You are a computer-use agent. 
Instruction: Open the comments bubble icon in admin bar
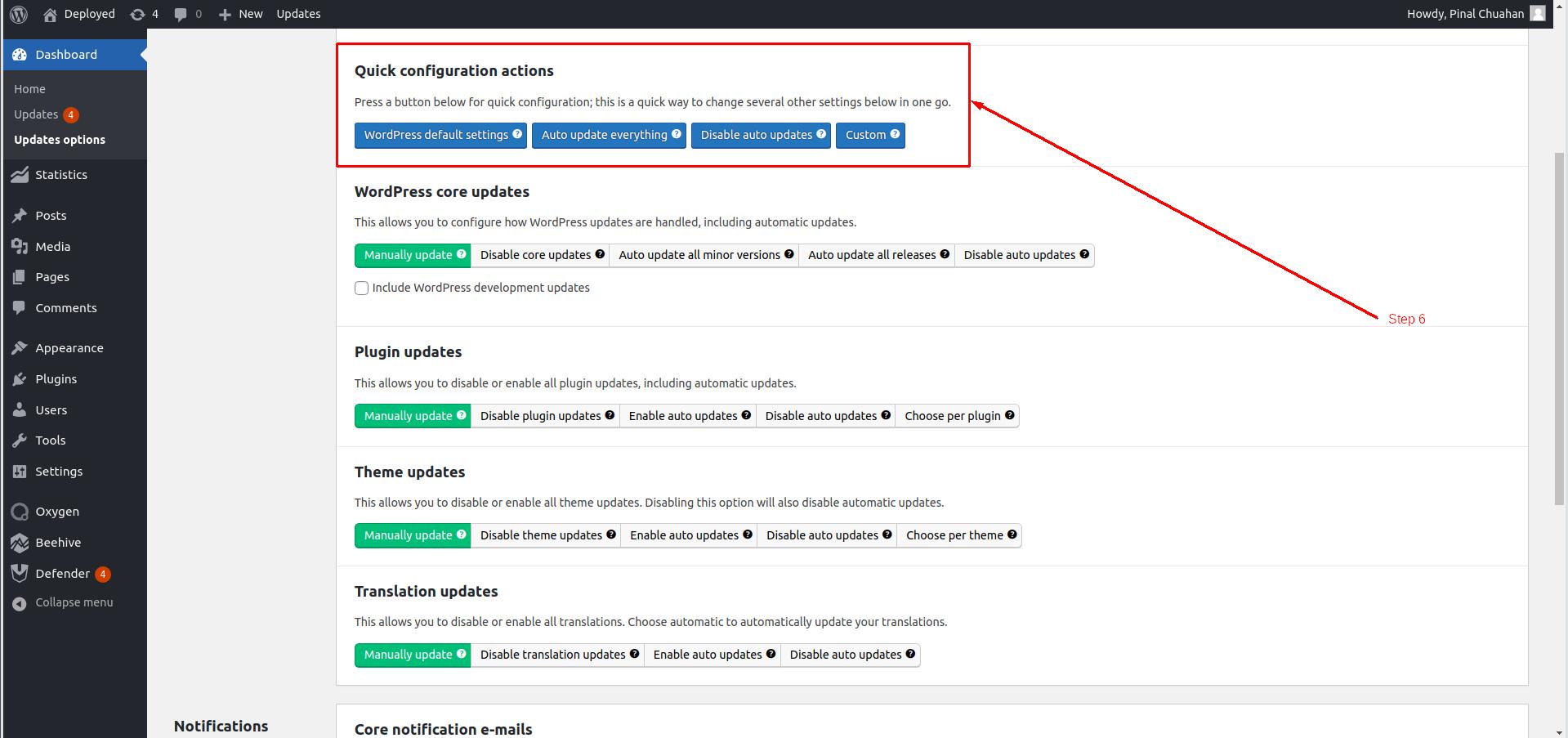point(181,14)
